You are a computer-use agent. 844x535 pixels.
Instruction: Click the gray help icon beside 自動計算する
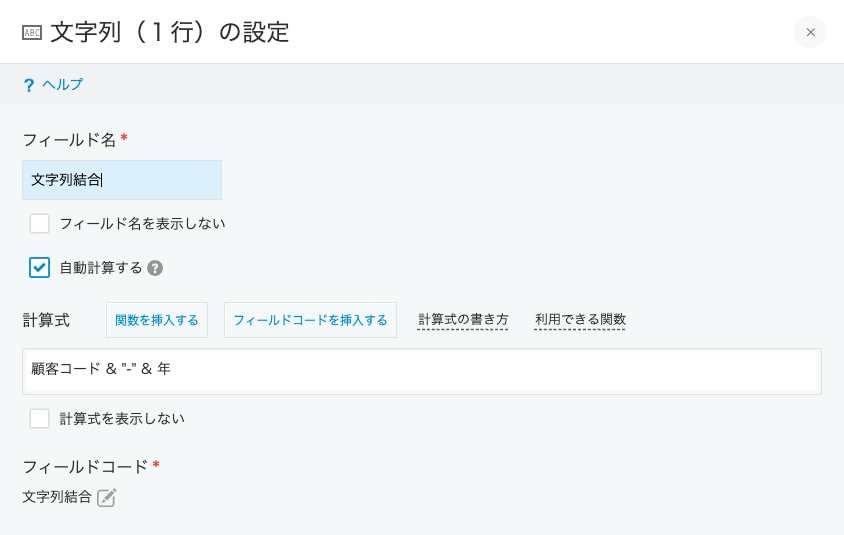pos(155,268)
